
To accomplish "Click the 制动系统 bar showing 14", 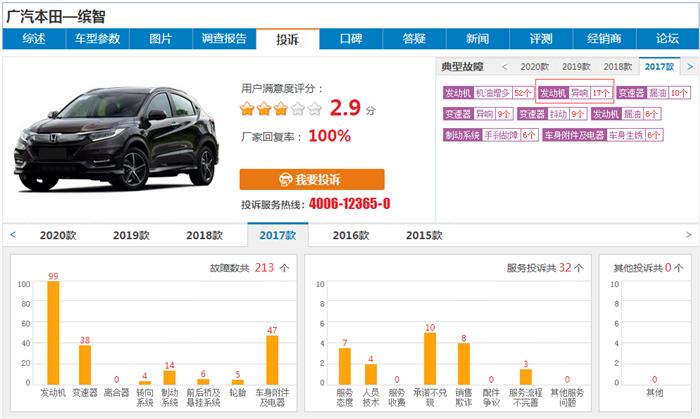I will [169, 378].
